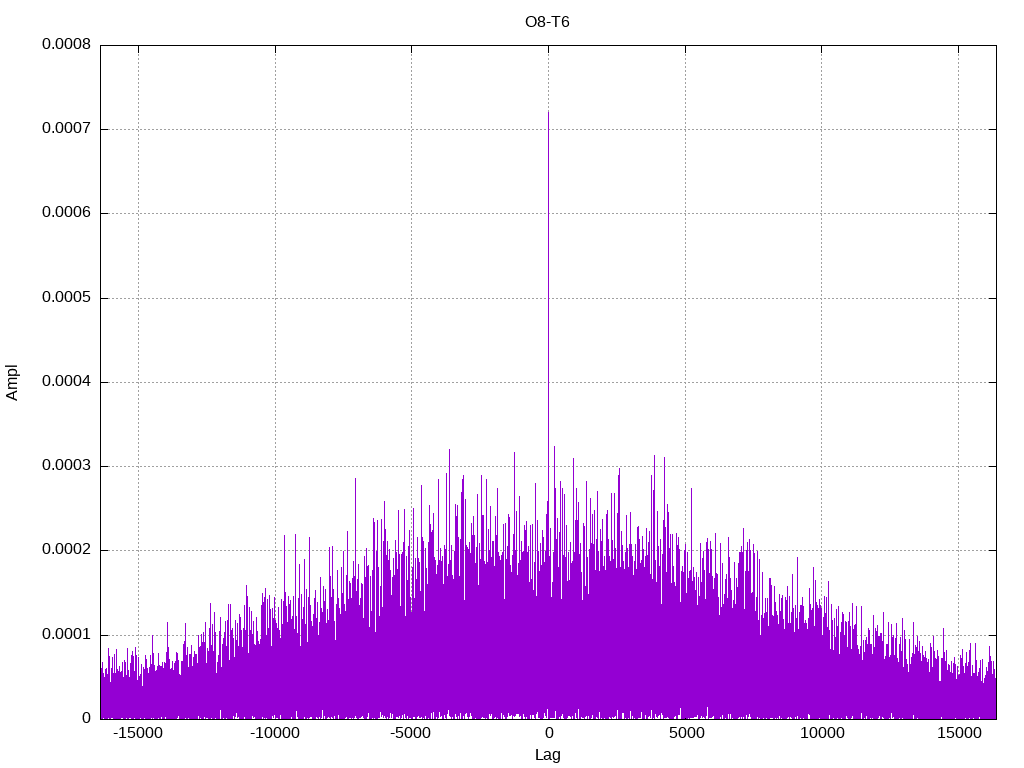The width and height of the screenshot is (1024, 768).
Task: Click the -10000 tick label on x-axis
Action: [x=274, y=734]
